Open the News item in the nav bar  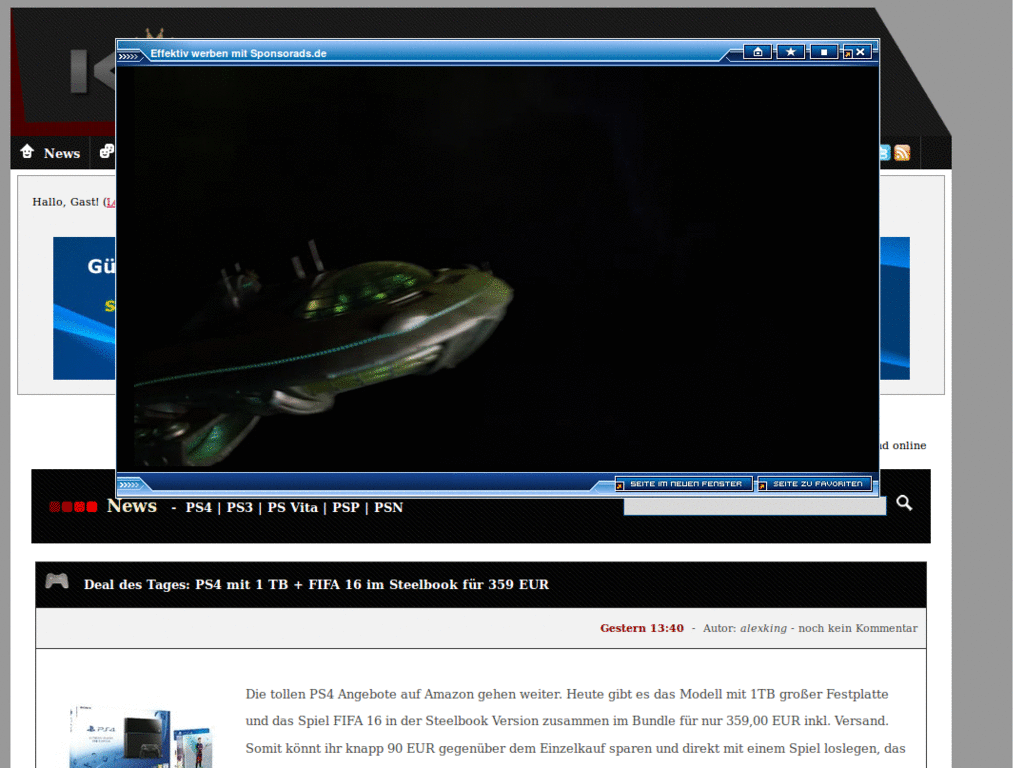click(62, 153)
